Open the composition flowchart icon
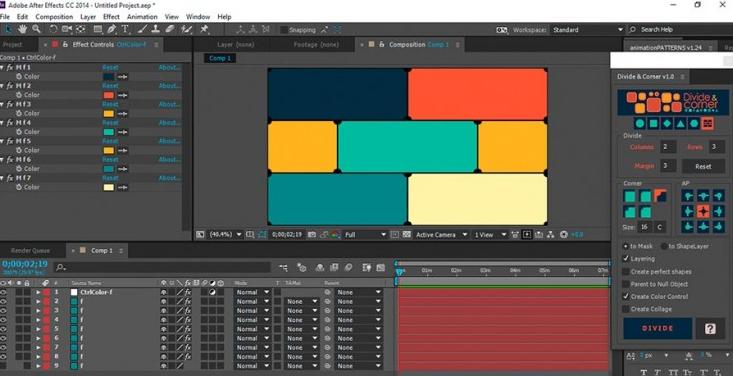Image resolution: width=733 pixels, height=376 pixels. [x=551, y=234]
